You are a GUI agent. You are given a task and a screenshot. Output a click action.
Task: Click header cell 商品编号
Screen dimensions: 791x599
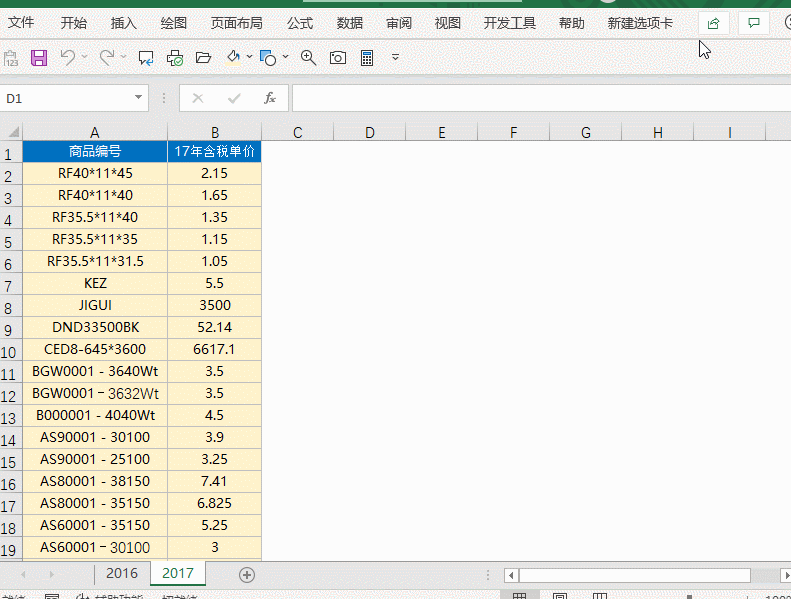[95, 151]
